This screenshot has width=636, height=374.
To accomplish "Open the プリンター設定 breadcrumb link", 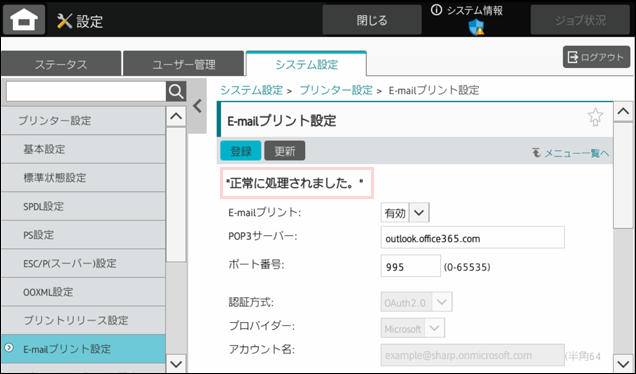I will coord(336,90).
